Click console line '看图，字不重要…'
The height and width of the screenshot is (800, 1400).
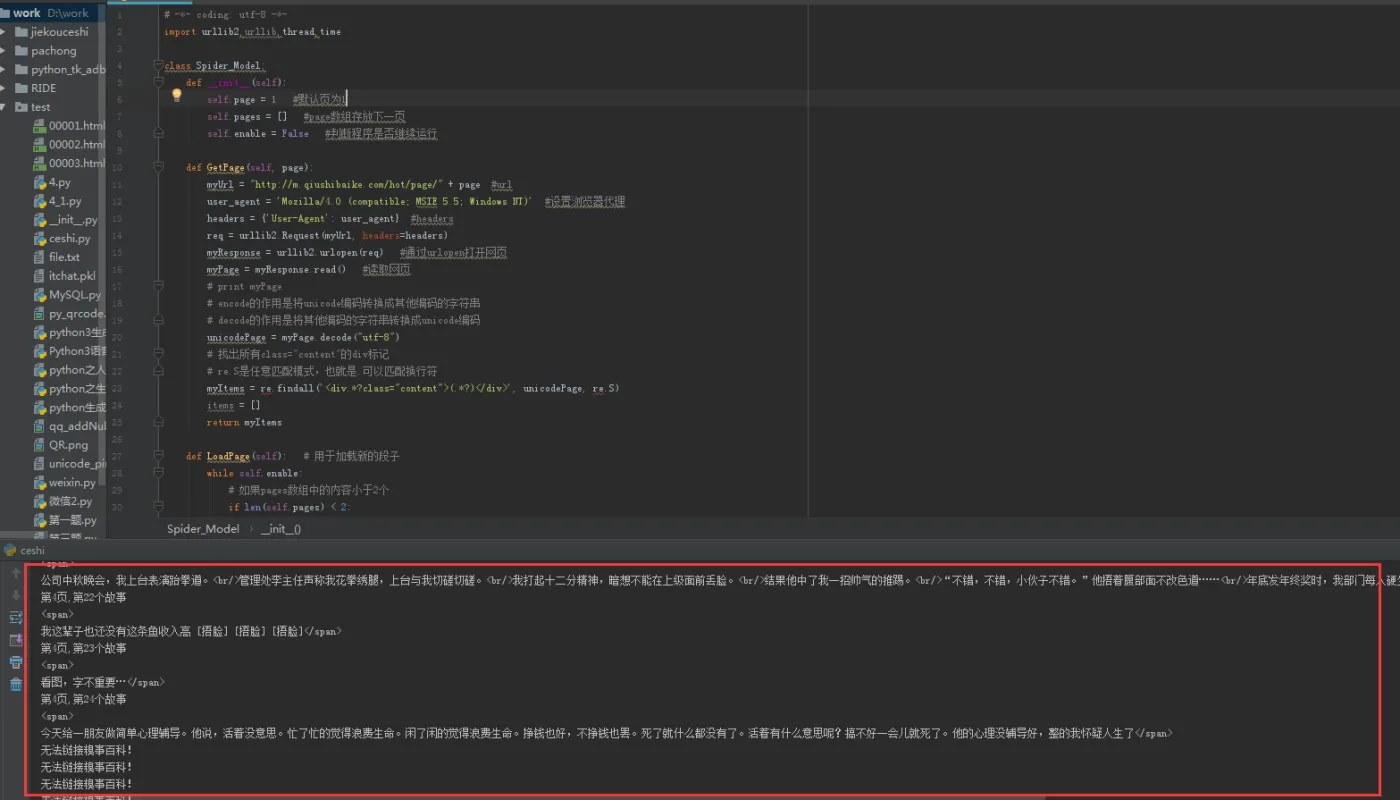coord(102,682)
